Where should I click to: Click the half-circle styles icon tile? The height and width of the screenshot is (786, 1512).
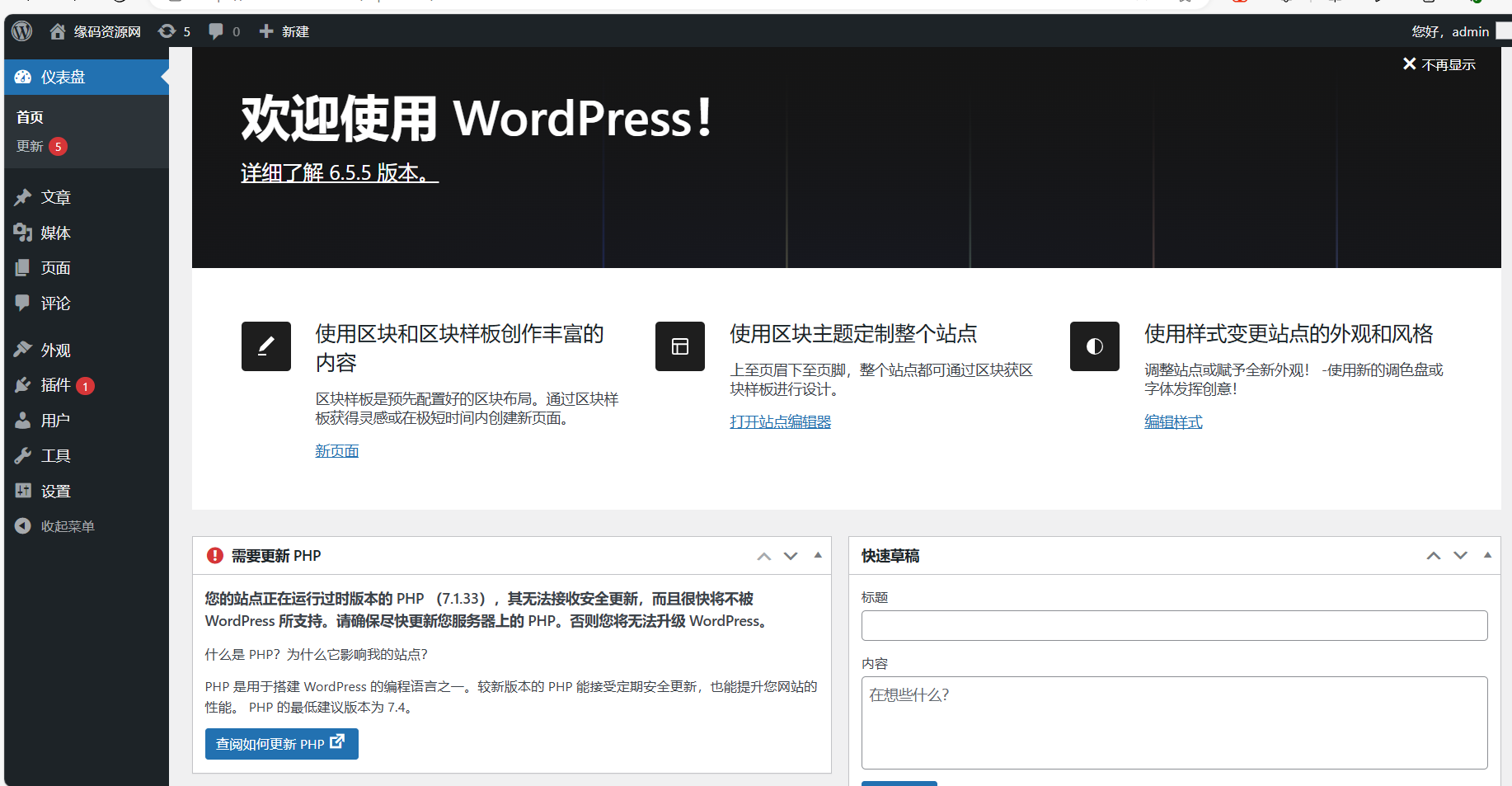coord(1095,346)
